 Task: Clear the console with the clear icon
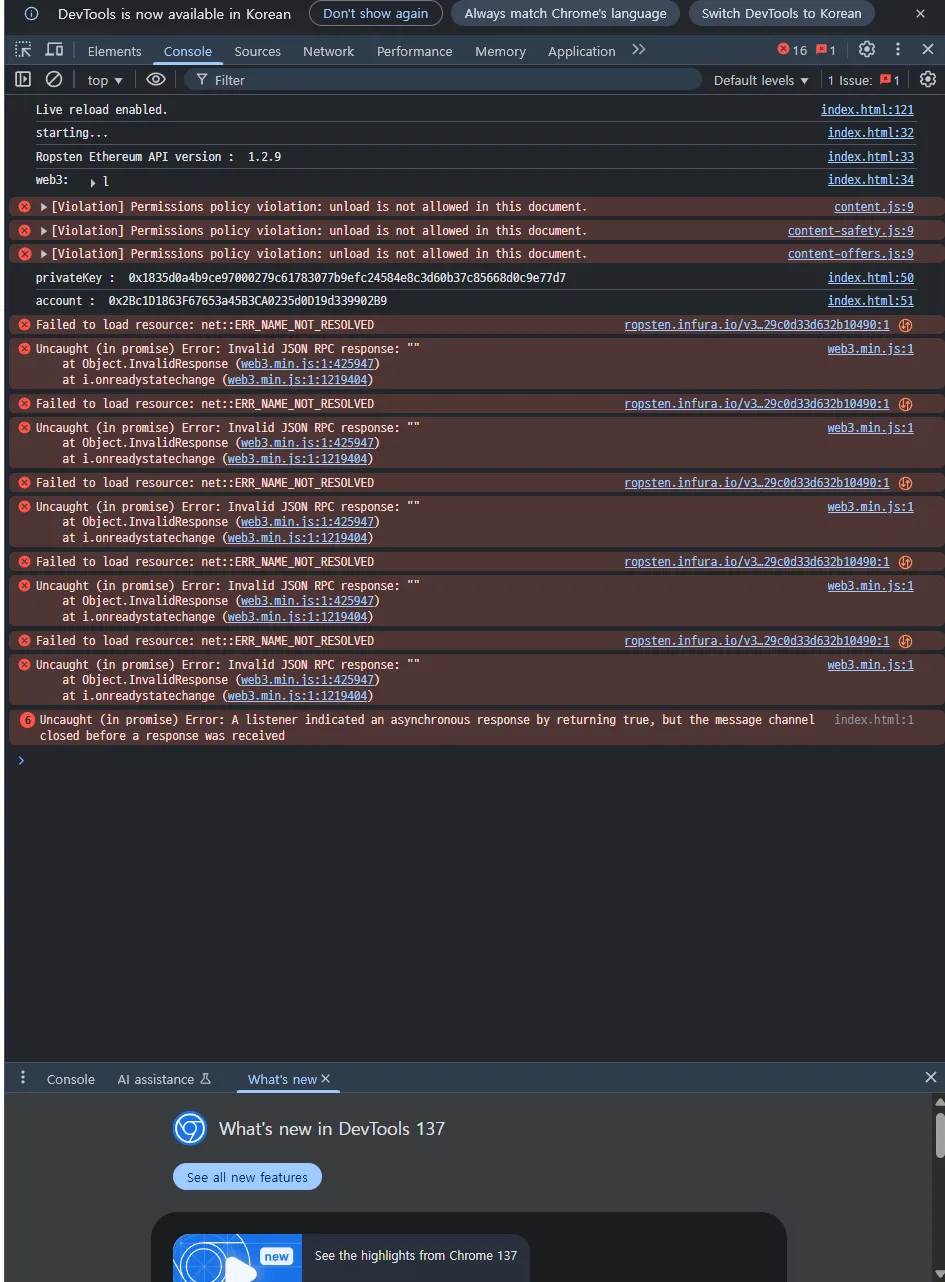54,80
